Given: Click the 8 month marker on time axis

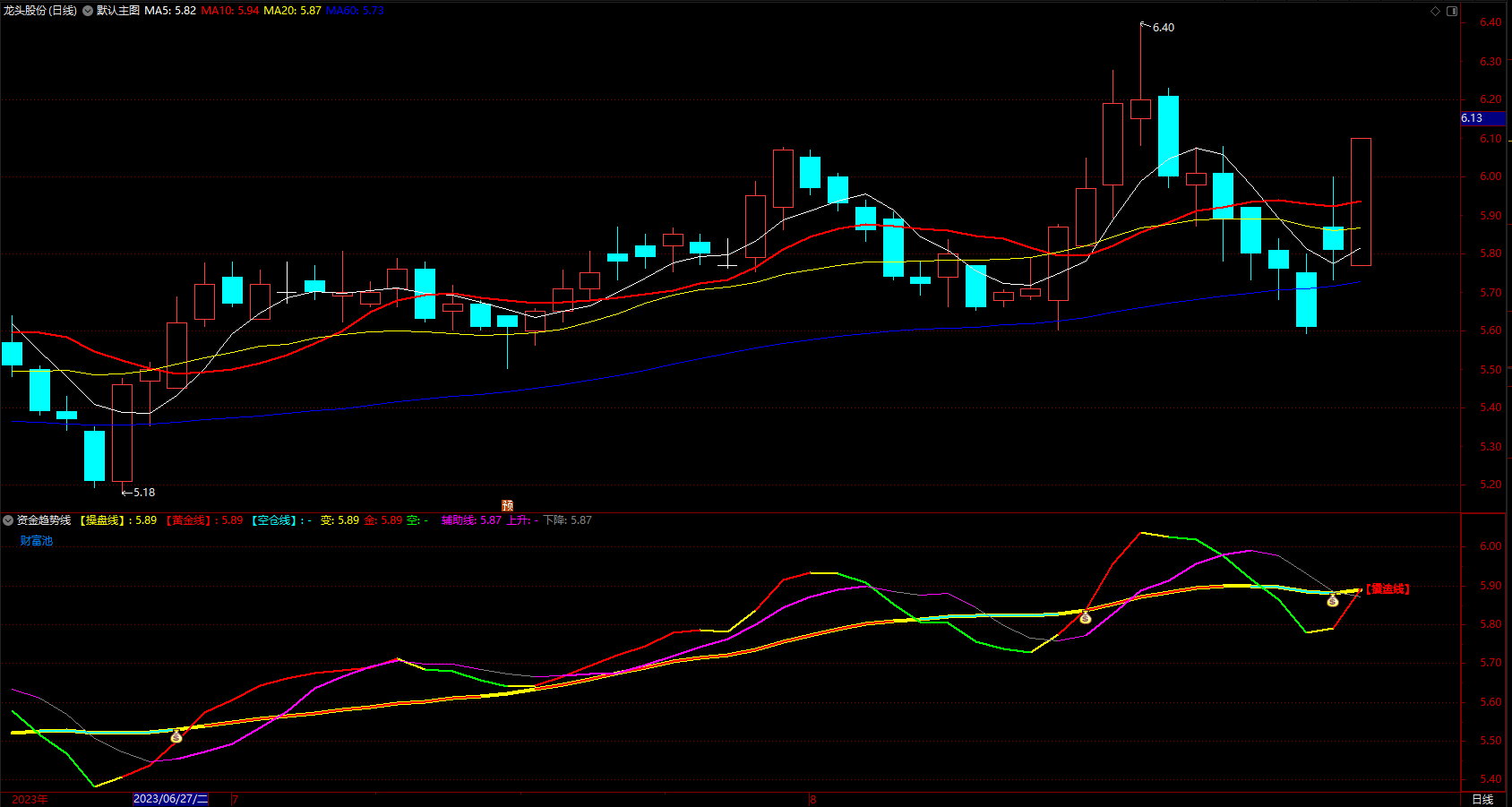Looking at the screenshot, I should 813,800.
